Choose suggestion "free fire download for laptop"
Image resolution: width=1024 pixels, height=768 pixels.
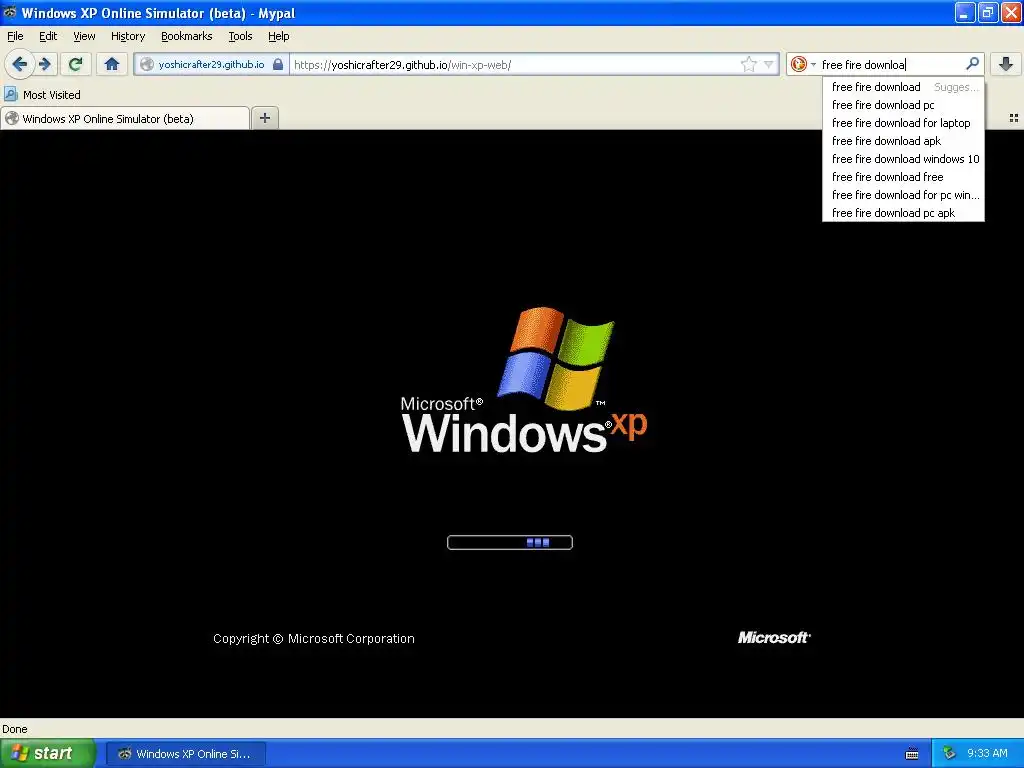(x=903, y=123)
